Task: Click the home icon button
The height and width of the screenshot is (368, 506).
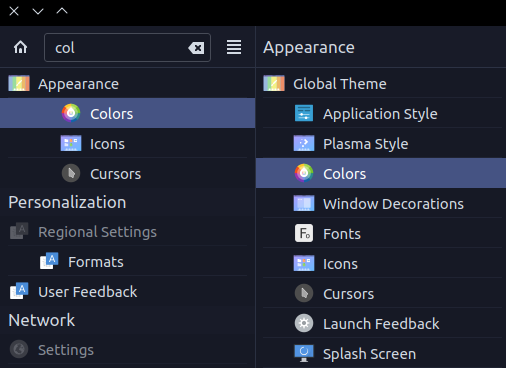Action: tap(20, 47)
